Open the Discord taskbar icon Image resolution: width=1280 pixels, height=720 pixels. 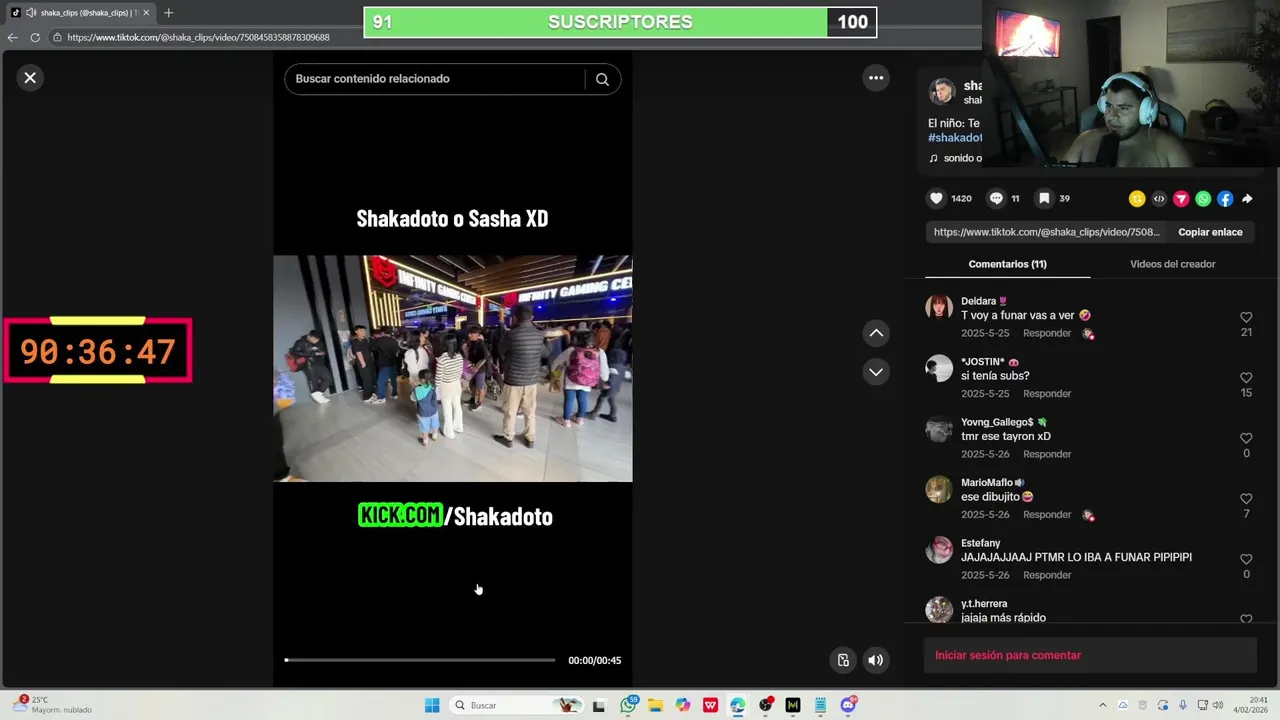tap(848, 705)
